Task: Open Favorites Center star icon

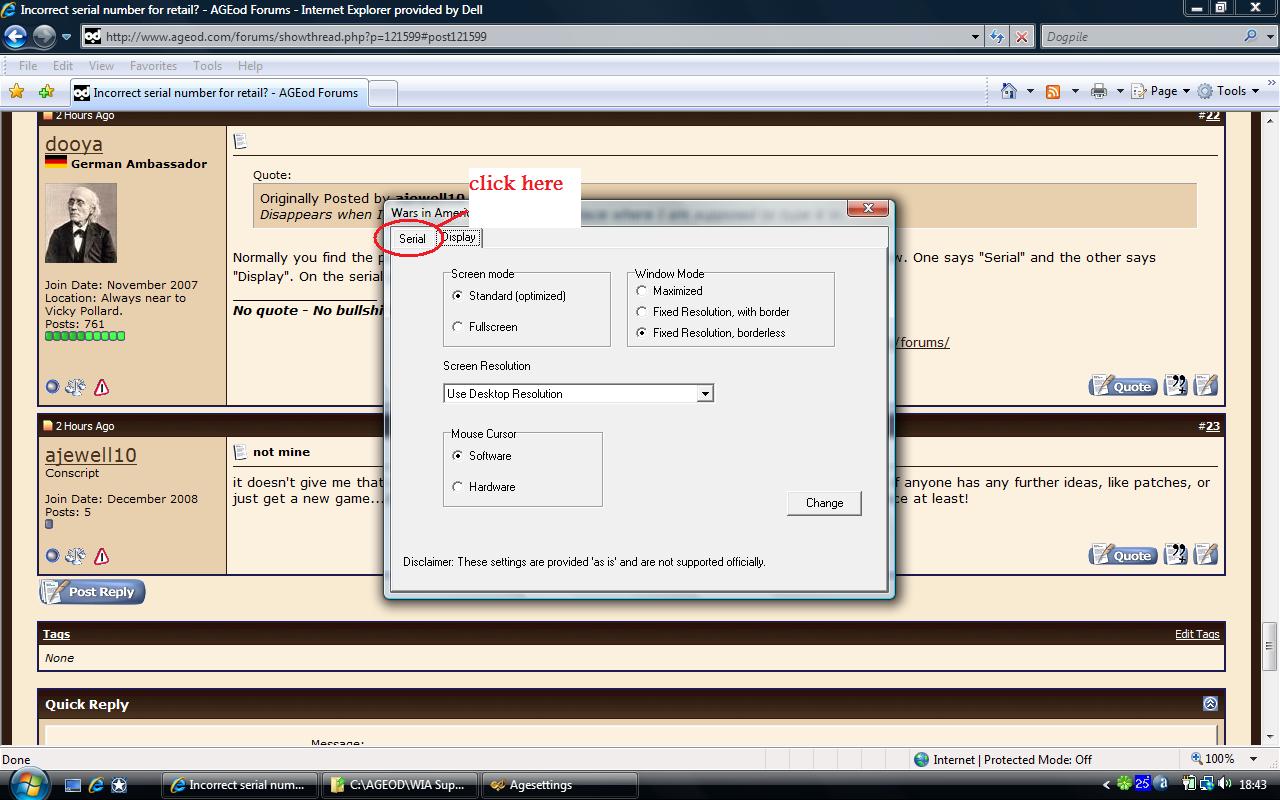Action: tap(17, 92)
